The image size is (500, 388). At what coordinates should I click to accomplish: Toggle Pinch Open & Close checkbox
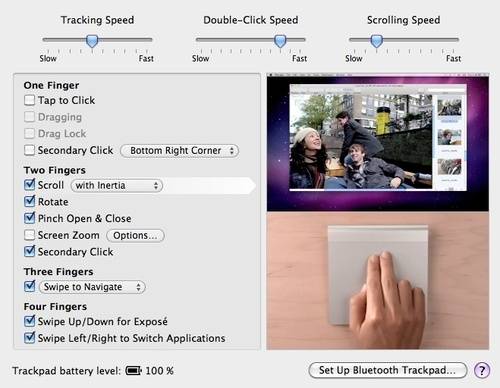(29, 218)
